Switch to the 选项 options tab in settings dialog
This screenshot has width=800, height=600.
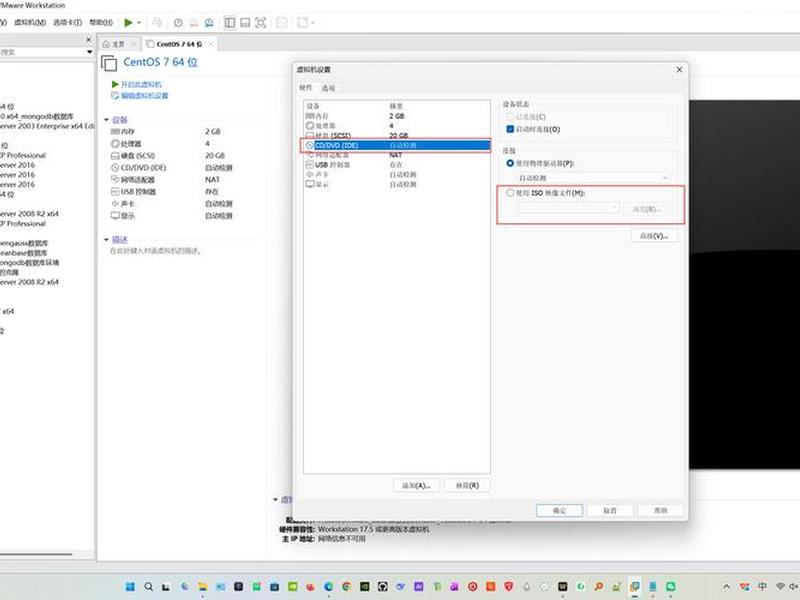click(328, 88)
